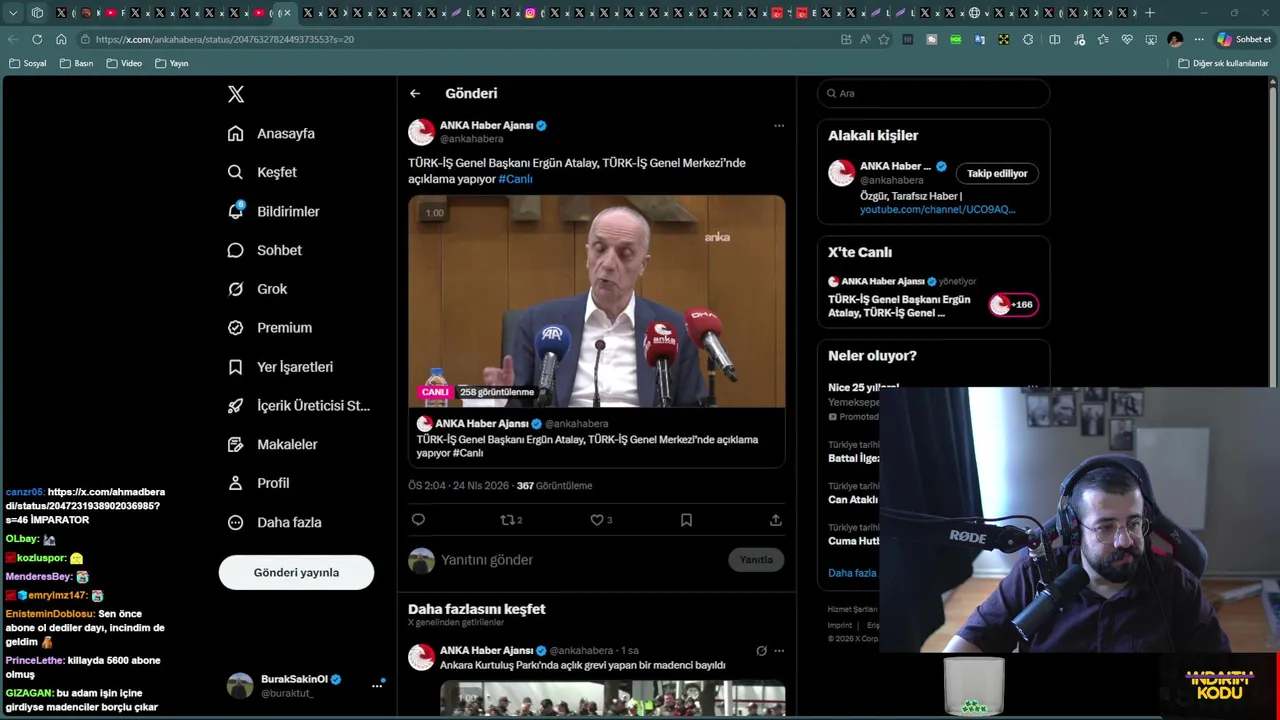Image resolution: width=1280 pixels, height=720 pixels.
Task: Bookmark the post with the bookmark icon
Action: [686, 520]
